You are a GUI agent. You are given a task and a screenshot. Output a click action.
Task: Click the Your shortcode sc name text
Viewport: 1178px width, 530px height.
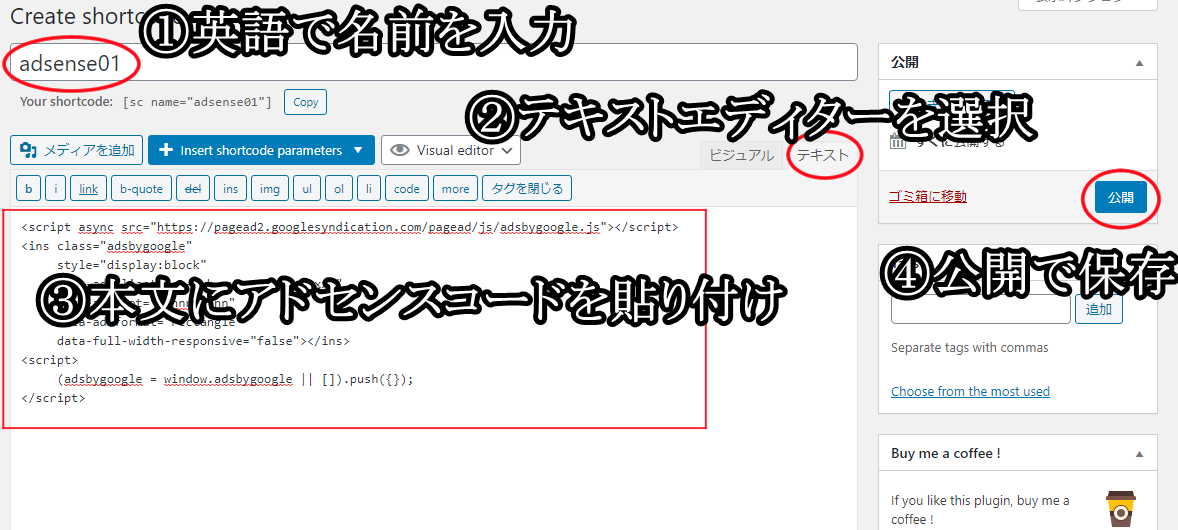point(198,102)
